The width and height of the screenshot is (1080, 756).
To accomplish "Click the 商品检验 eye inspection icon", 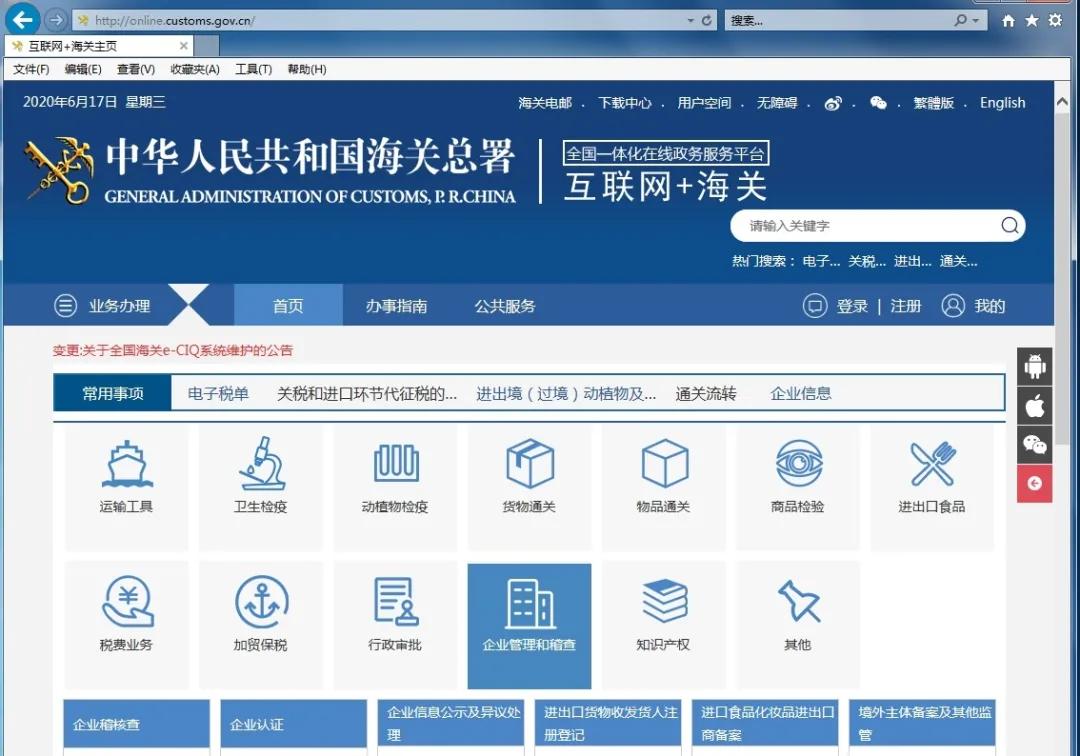I will pyautogui.click(x=797, y=464).
